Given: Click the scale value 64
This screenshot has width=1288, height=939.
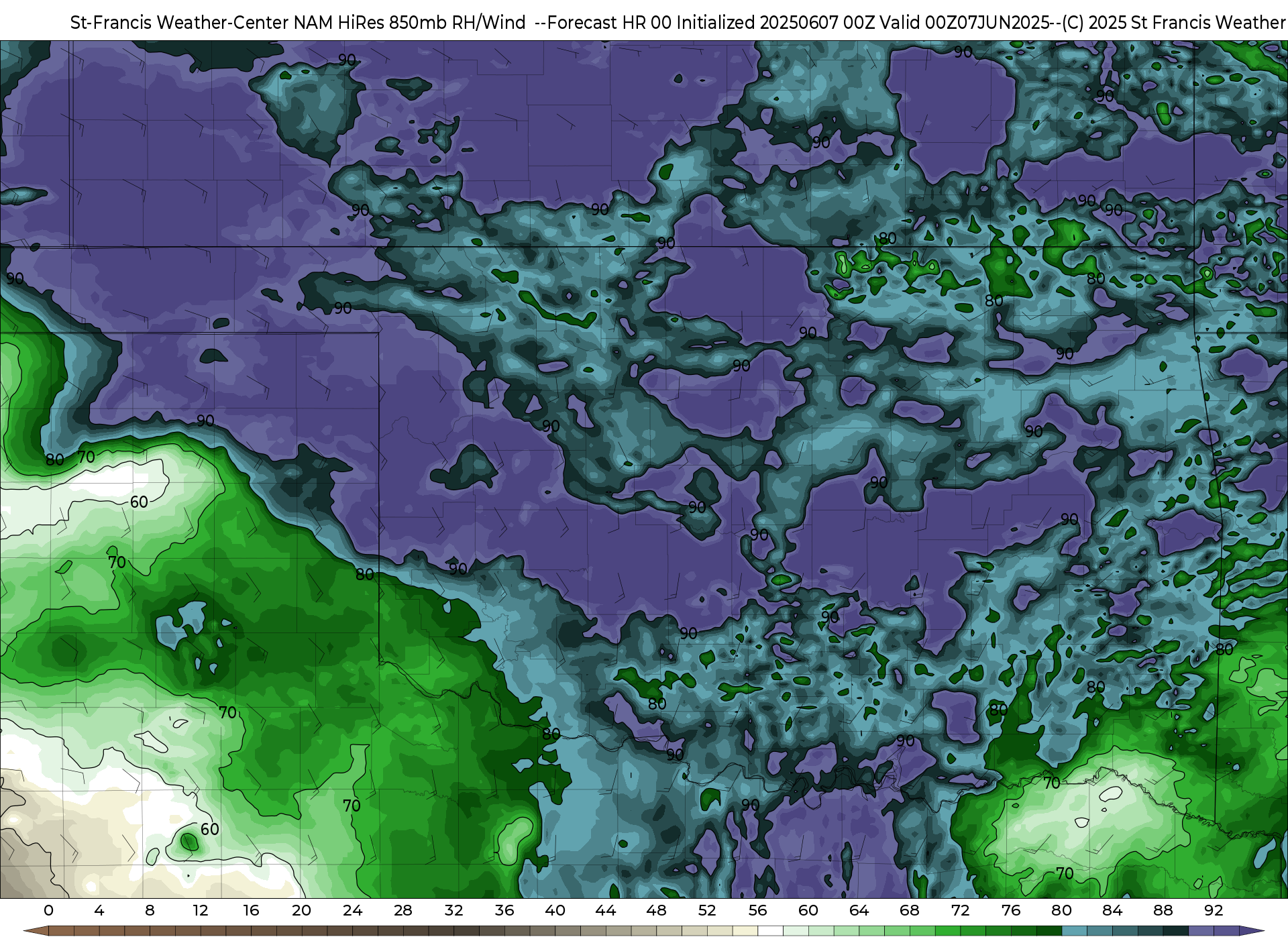Looking at the screenshot, I should [x=859, y=910].
